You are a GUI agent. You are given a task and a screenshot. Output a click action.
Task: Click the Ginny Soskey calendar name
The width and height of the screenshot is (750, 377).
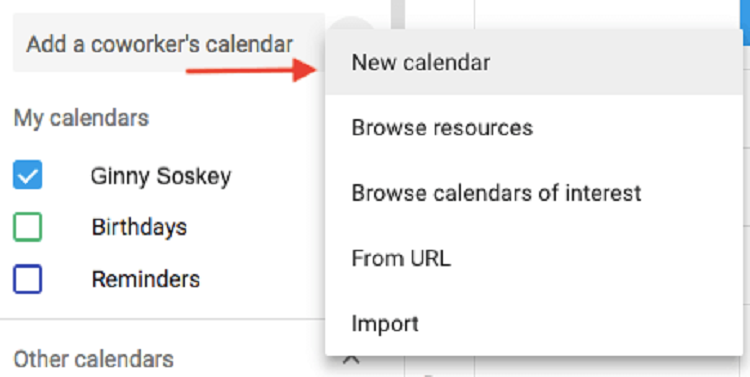pos(161,176)
